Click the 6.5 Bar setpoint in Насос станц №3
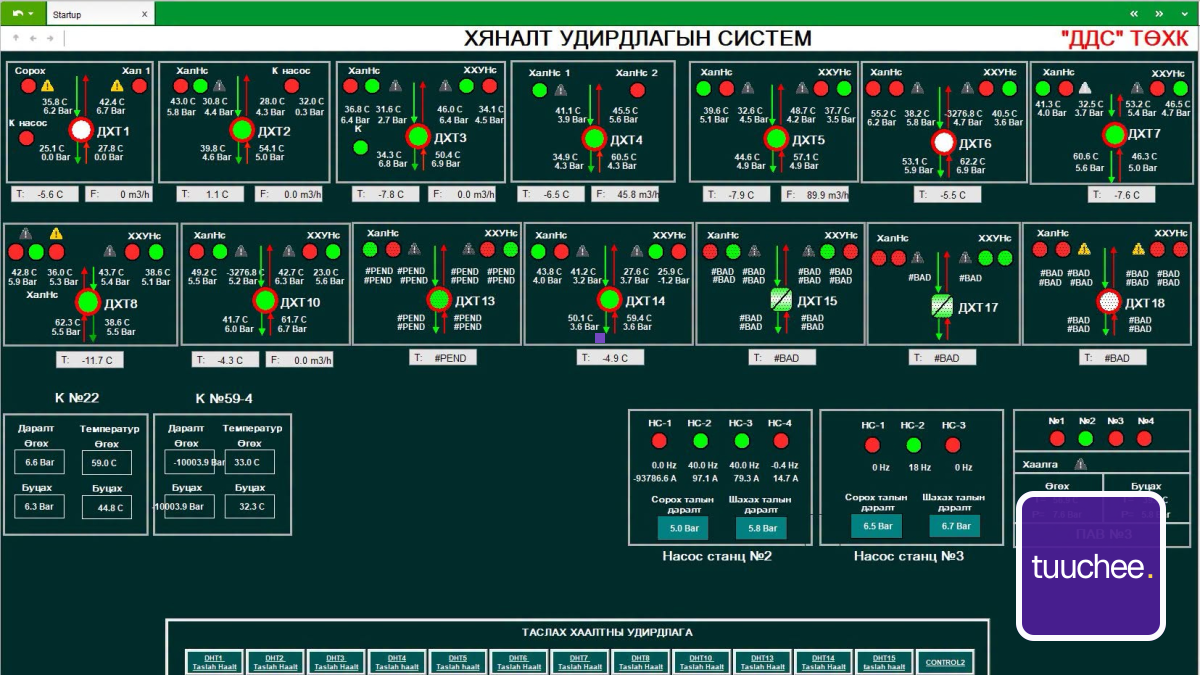The width and height of the screenshot is (1200, 675). point(876,526)
